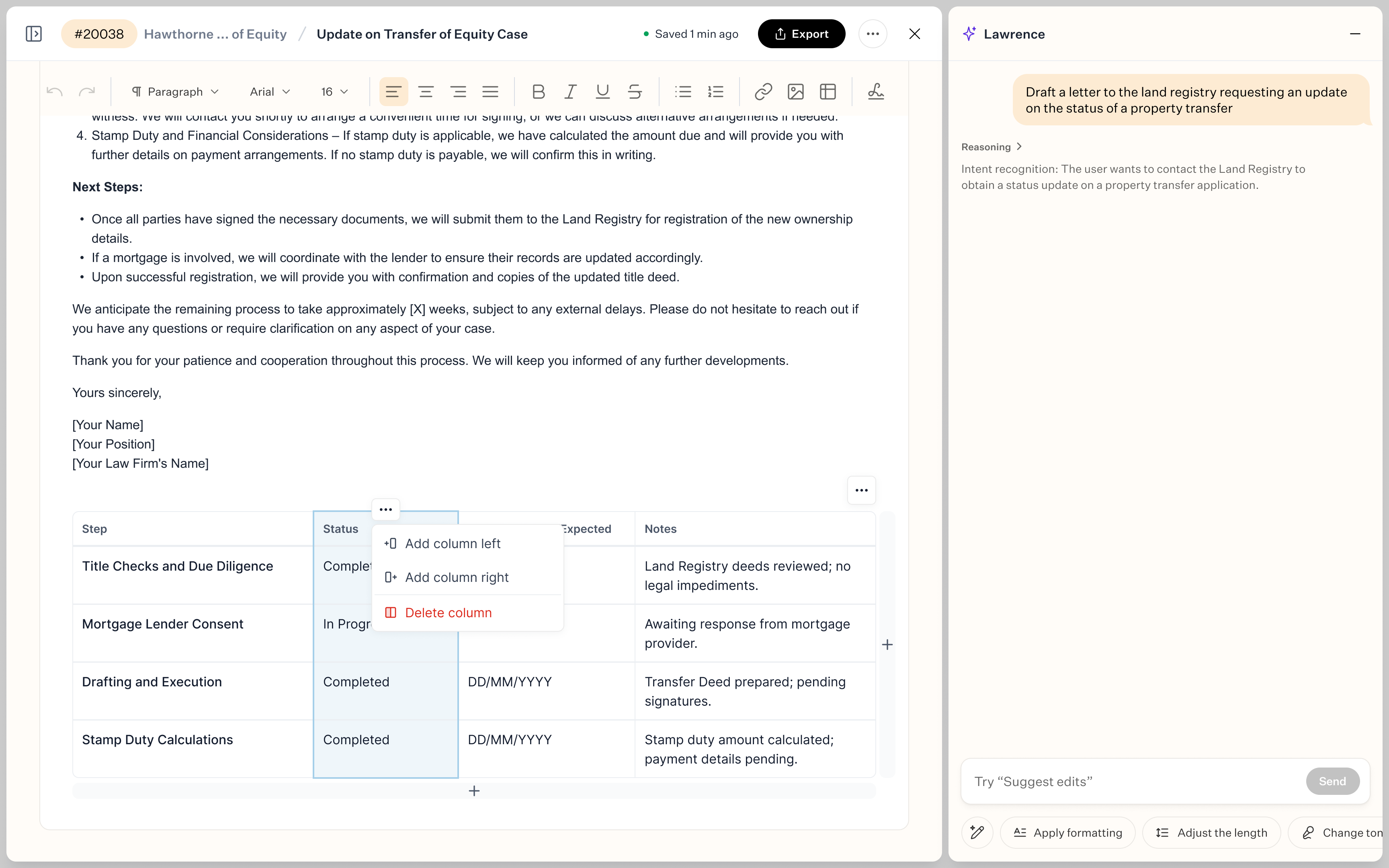Toggle bold formatting
This screenshot has width=1389, height=868.
coord(538,92)
